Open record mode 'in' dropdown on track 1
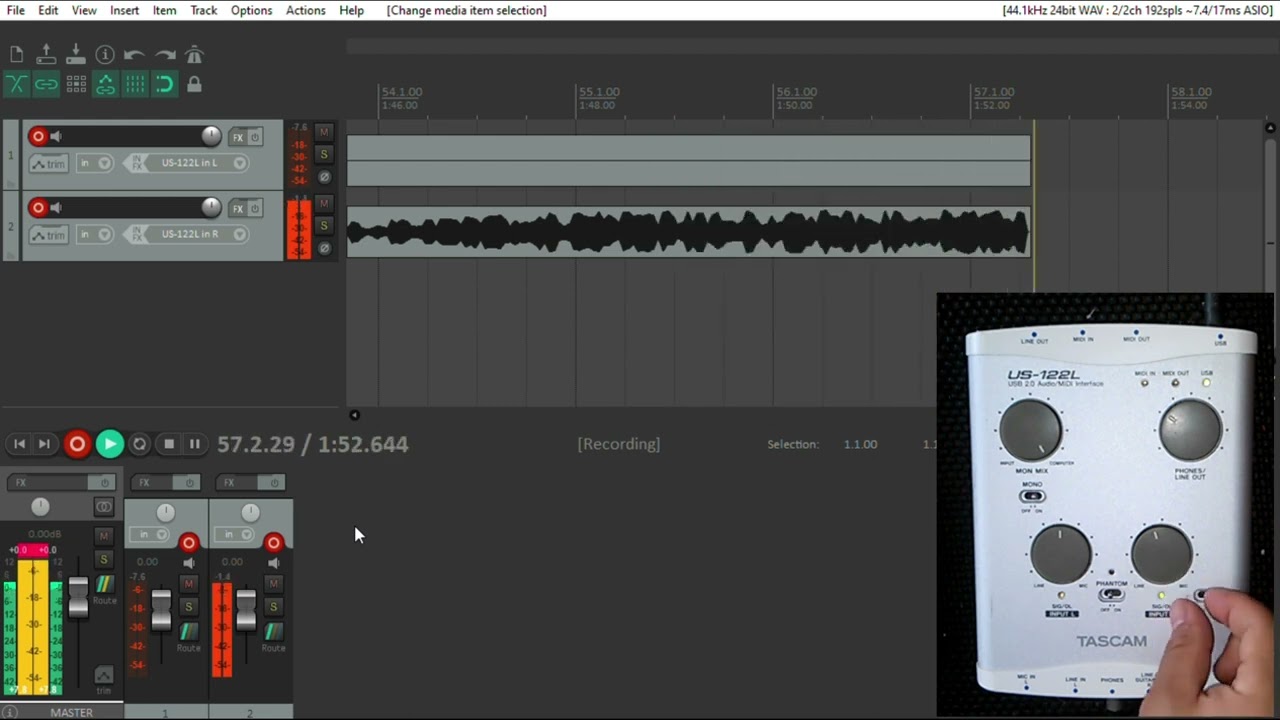 tap(94, 163)
